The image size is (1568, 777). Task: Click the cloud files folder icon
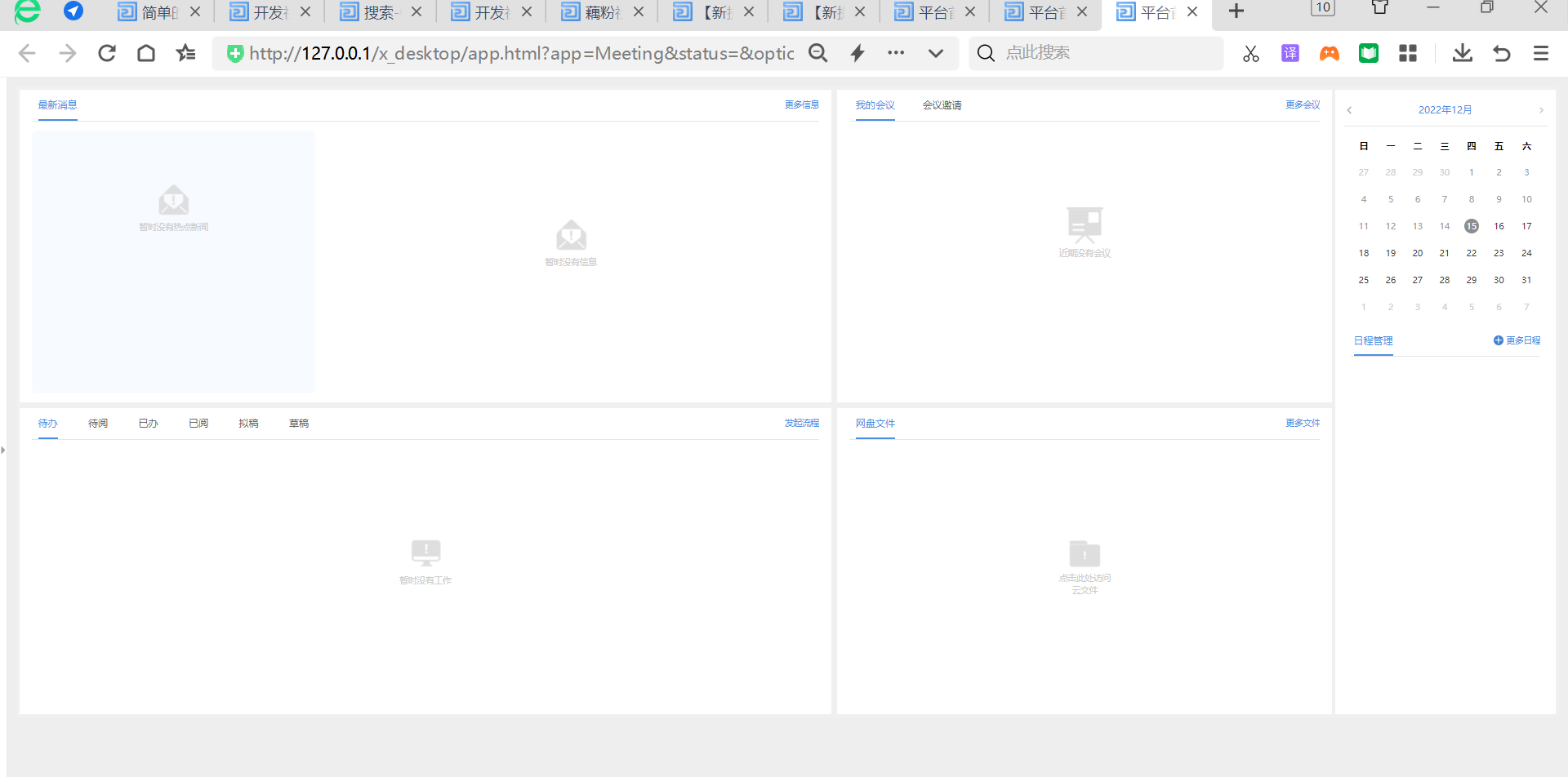click(1085, 553)
